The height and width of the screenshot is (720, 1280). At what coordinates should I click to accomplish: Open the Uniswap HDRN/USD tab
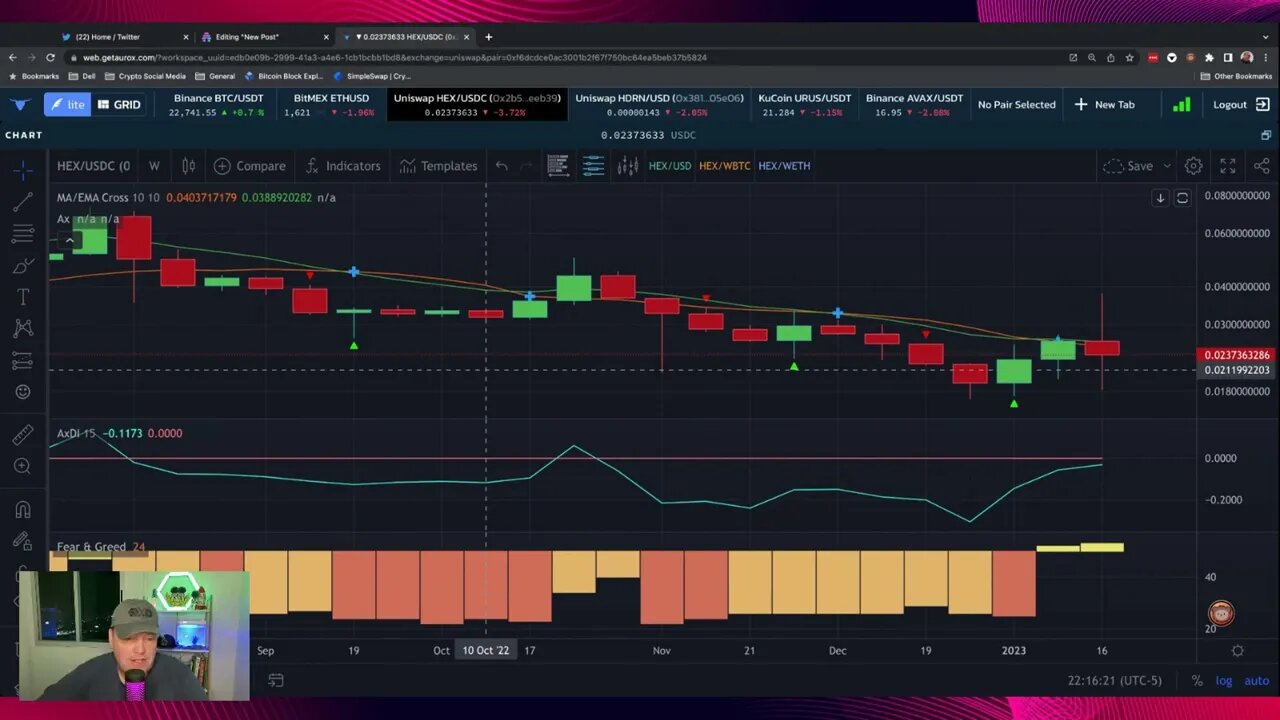[x=659, y=105]
